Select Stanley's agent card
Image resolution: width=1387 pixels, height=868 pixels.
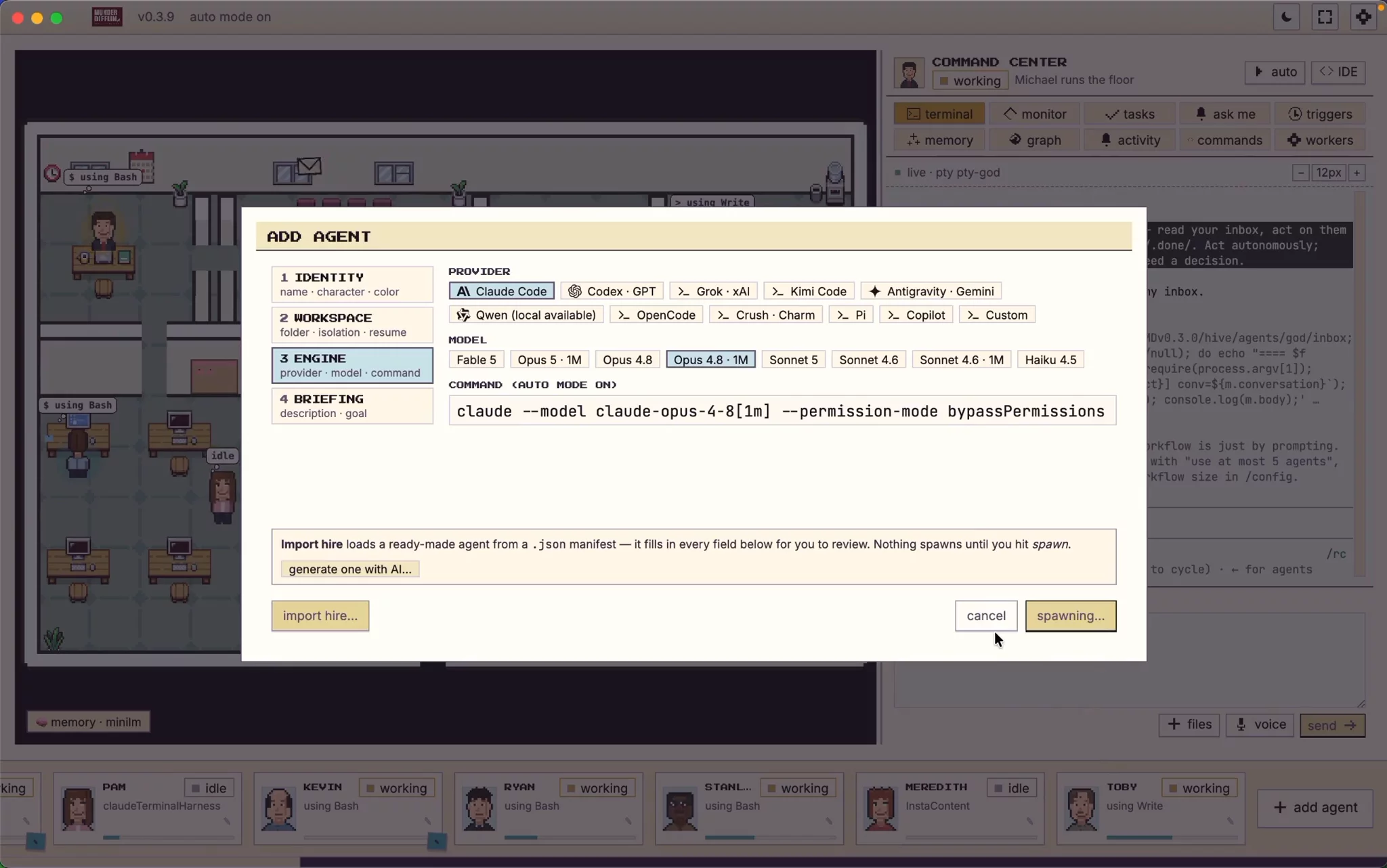750,808
